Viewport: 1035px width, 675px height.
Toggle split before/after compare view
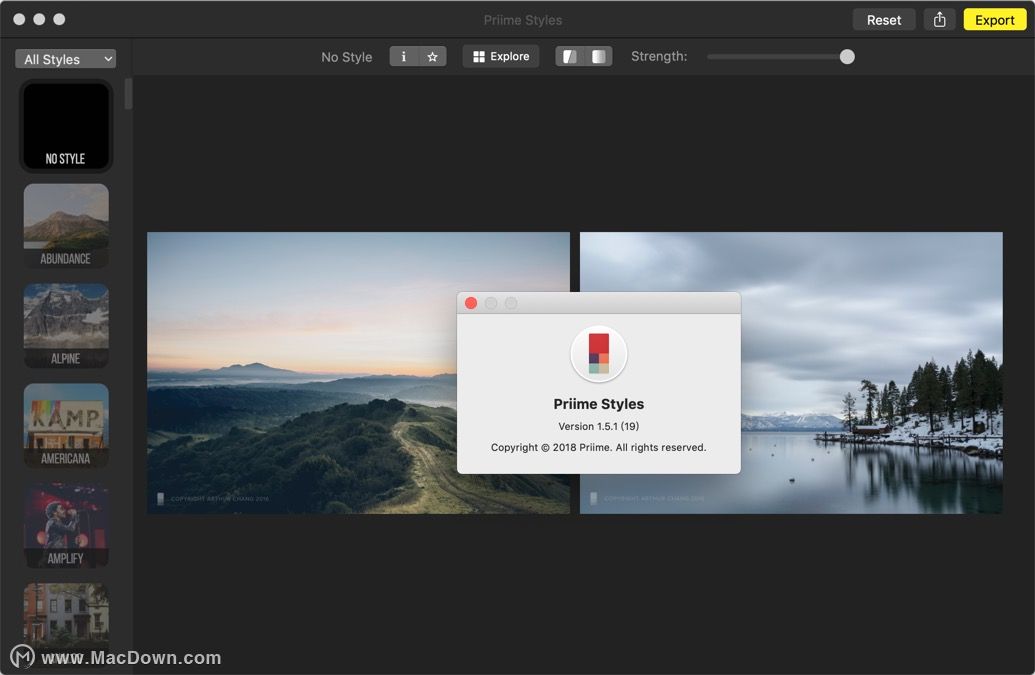pyautogui.click(x=569, y=57)
